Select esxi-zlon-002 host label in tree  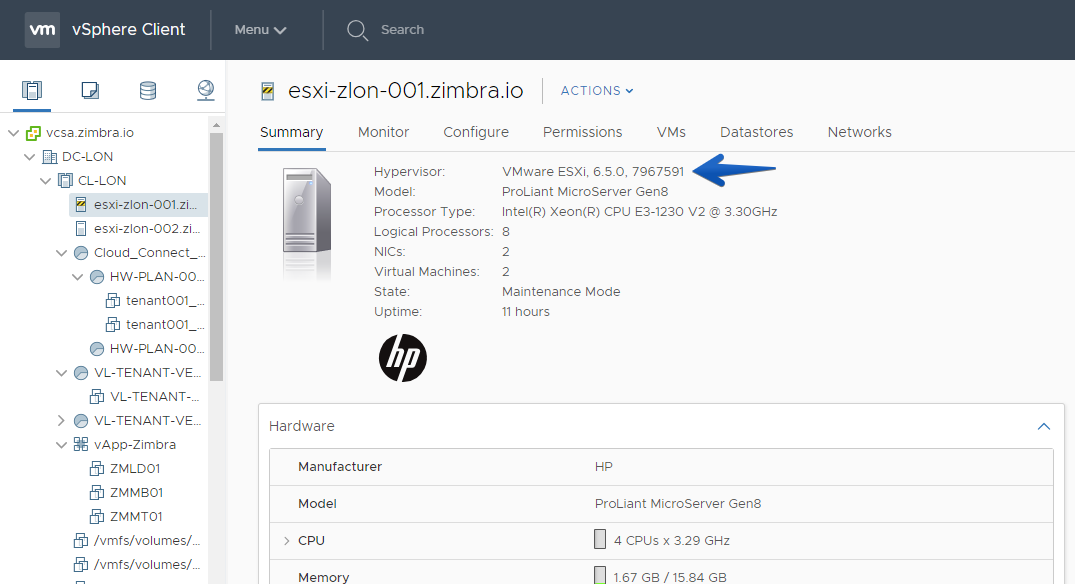[x=147, y=228]
